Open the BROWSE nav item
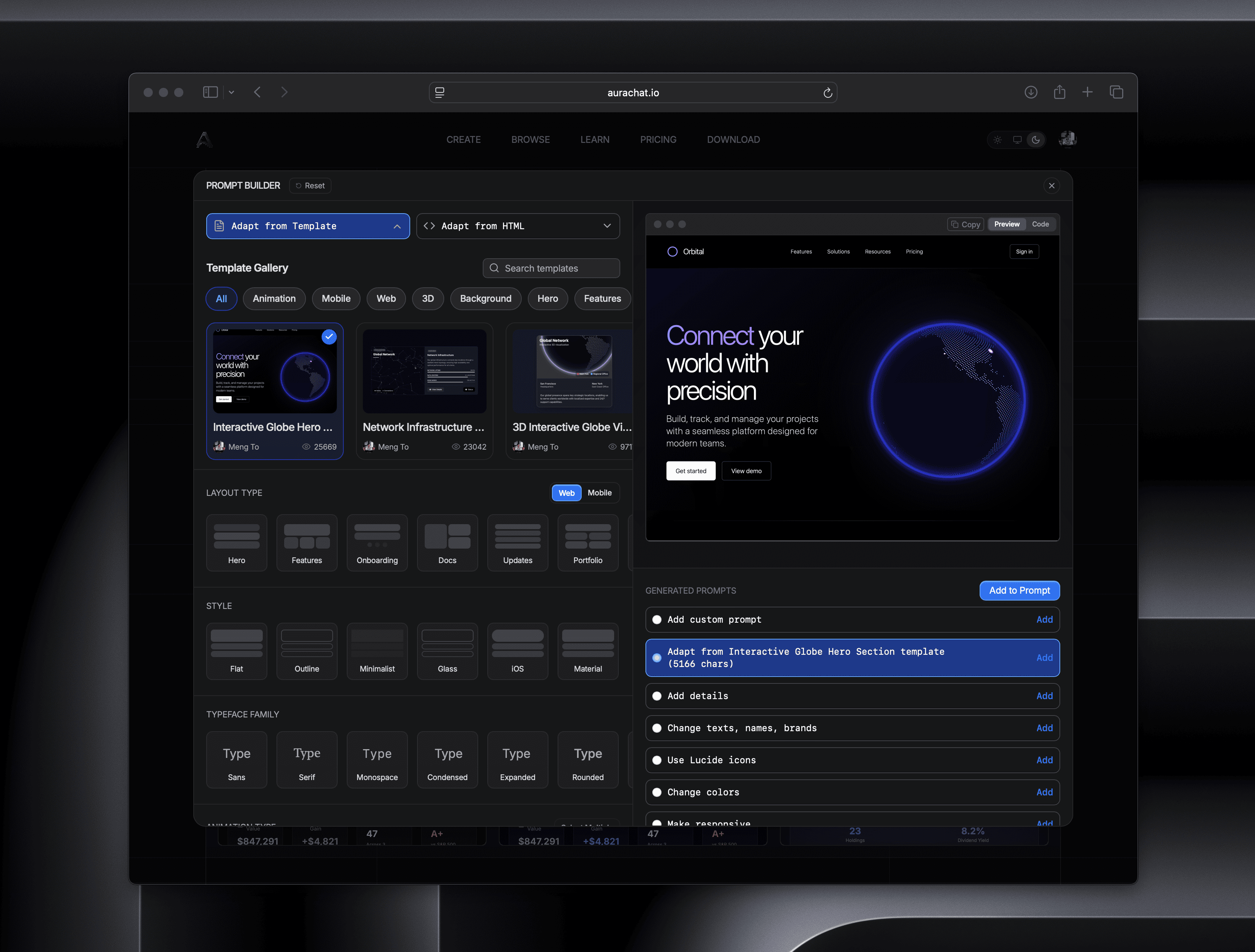1255x952 pixels. (530, 139)
